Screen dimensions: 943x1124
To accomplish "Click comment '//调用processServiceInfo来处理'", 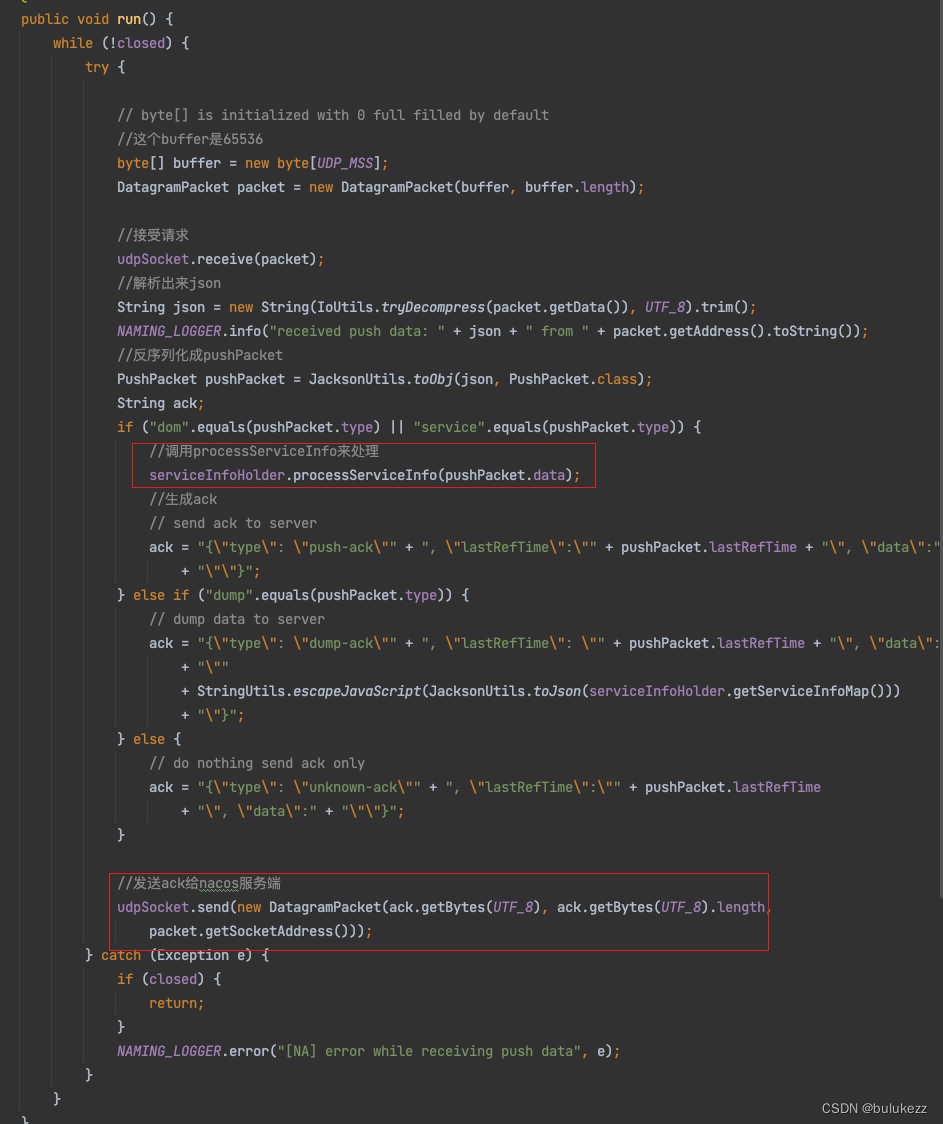I will pos(264,452).
